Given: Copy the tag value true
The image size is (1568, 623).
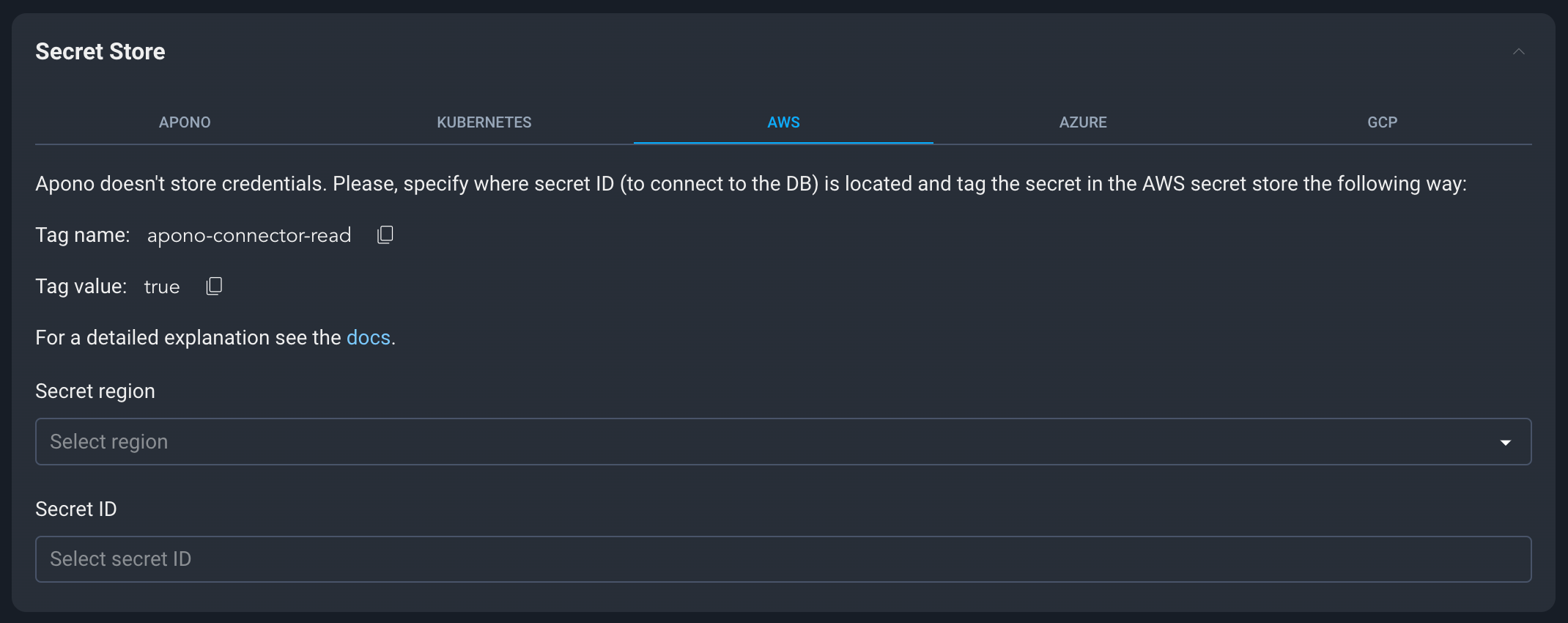Looking at the screenshot, I should 214,286.
